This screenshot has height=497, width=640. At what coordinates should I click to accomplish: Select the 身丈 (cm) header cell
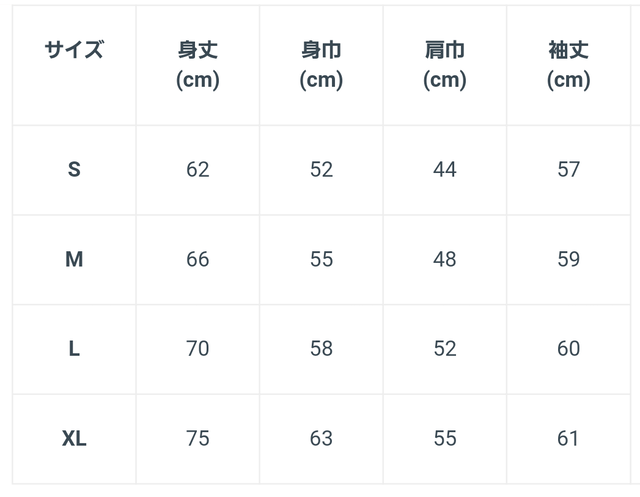click(x=198, y=65)
